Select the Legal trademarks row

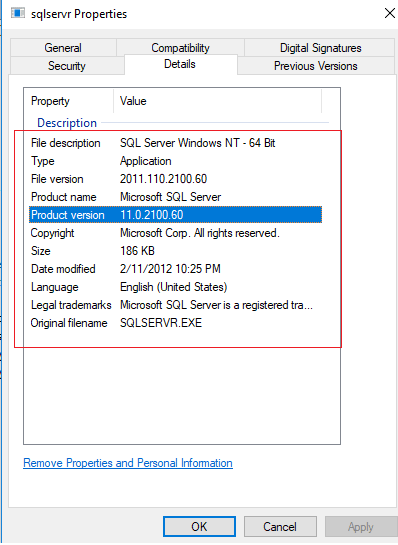coord(176,305)
